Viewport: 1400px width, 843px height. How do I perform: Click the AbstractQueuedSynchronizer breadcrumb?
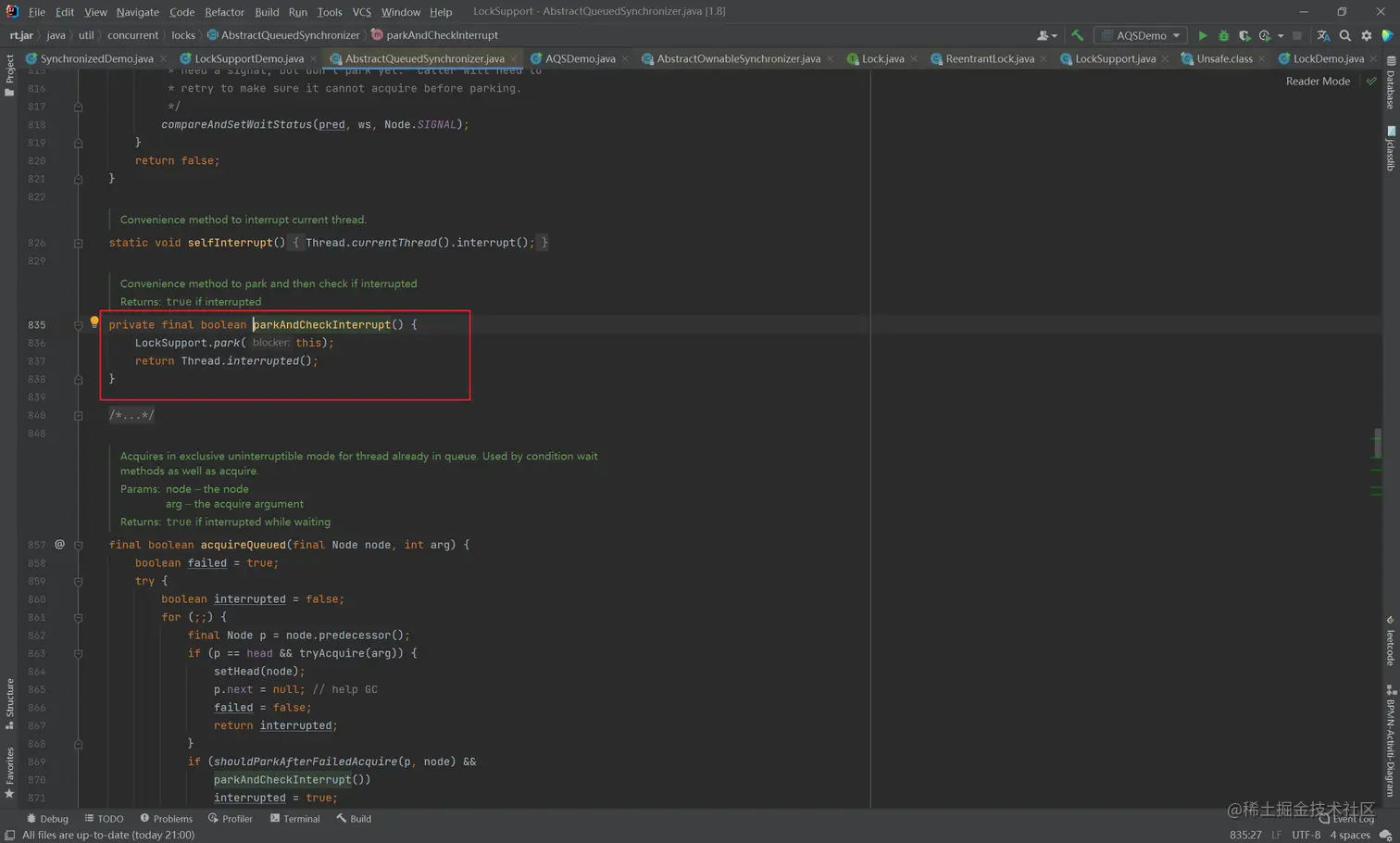tap(282, 35)
